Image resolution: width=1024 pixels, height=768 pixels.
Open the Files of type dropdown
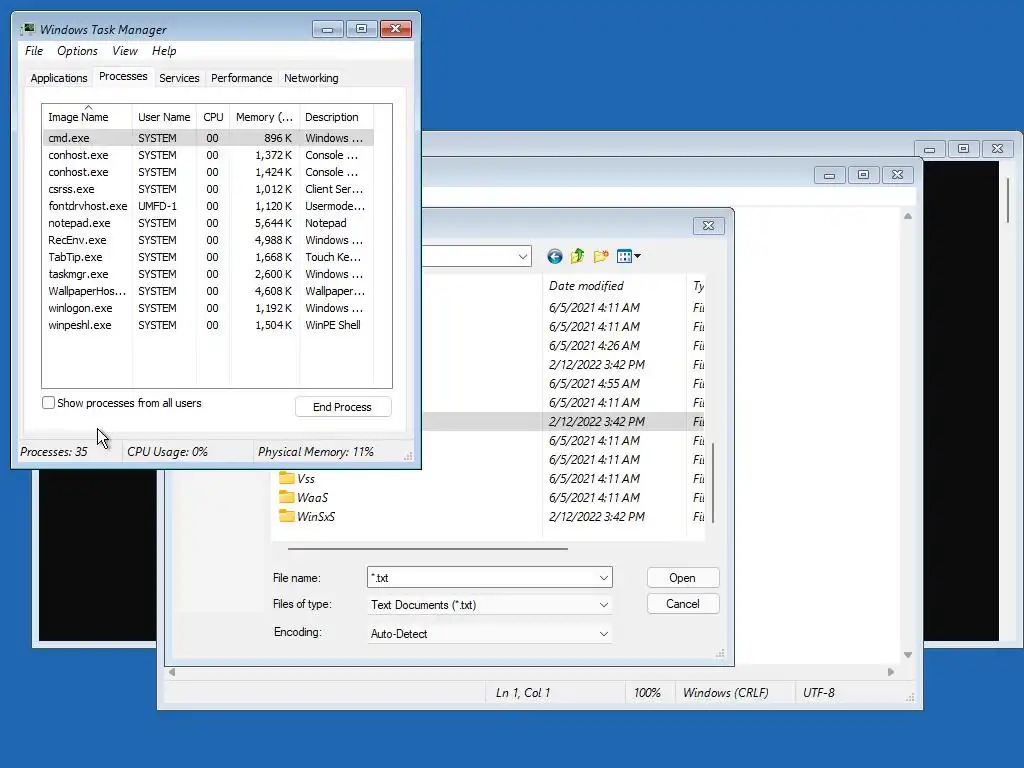coord(603,605)
